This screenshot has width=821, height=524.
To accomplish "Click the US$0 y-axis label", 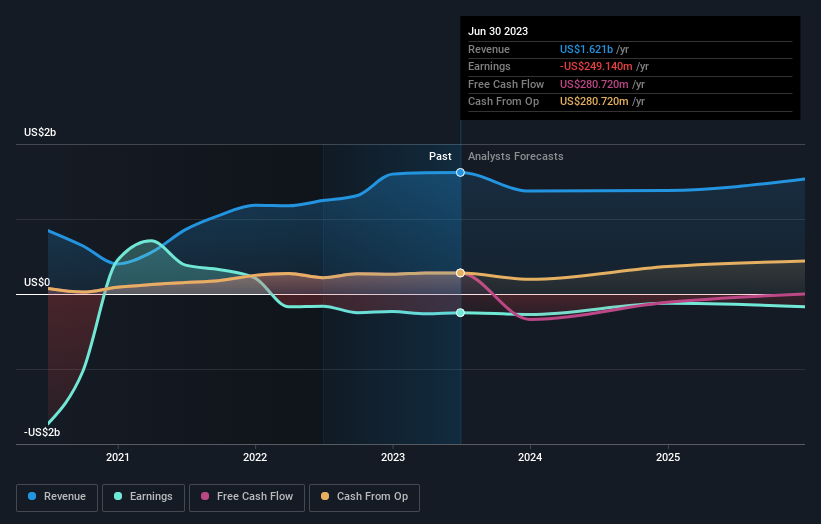I will [x=37, y=283].
